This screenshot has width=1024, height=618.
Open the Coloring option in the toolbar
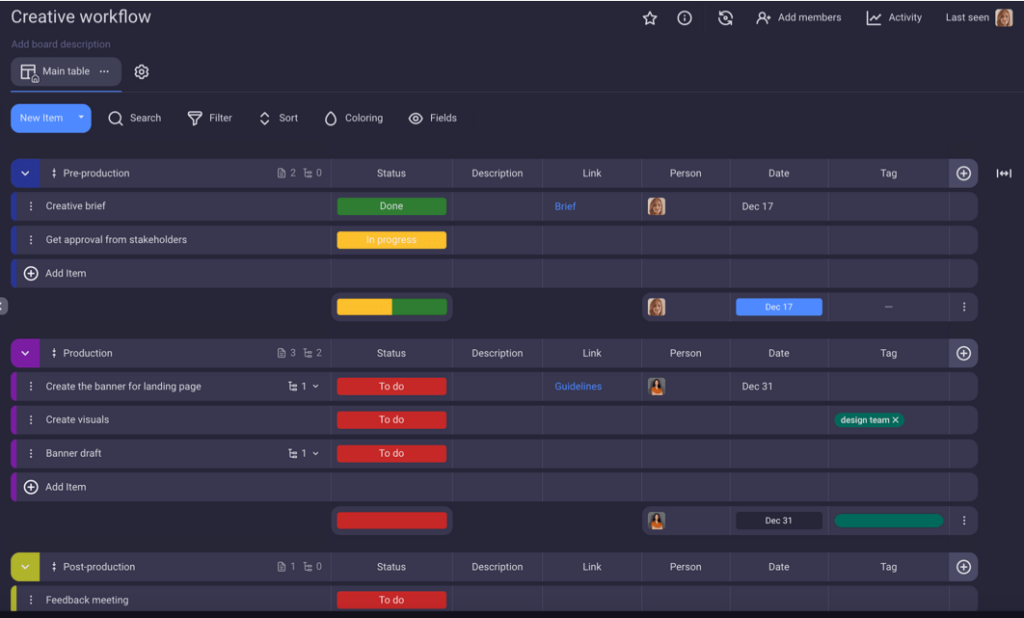tap(353, 118)
